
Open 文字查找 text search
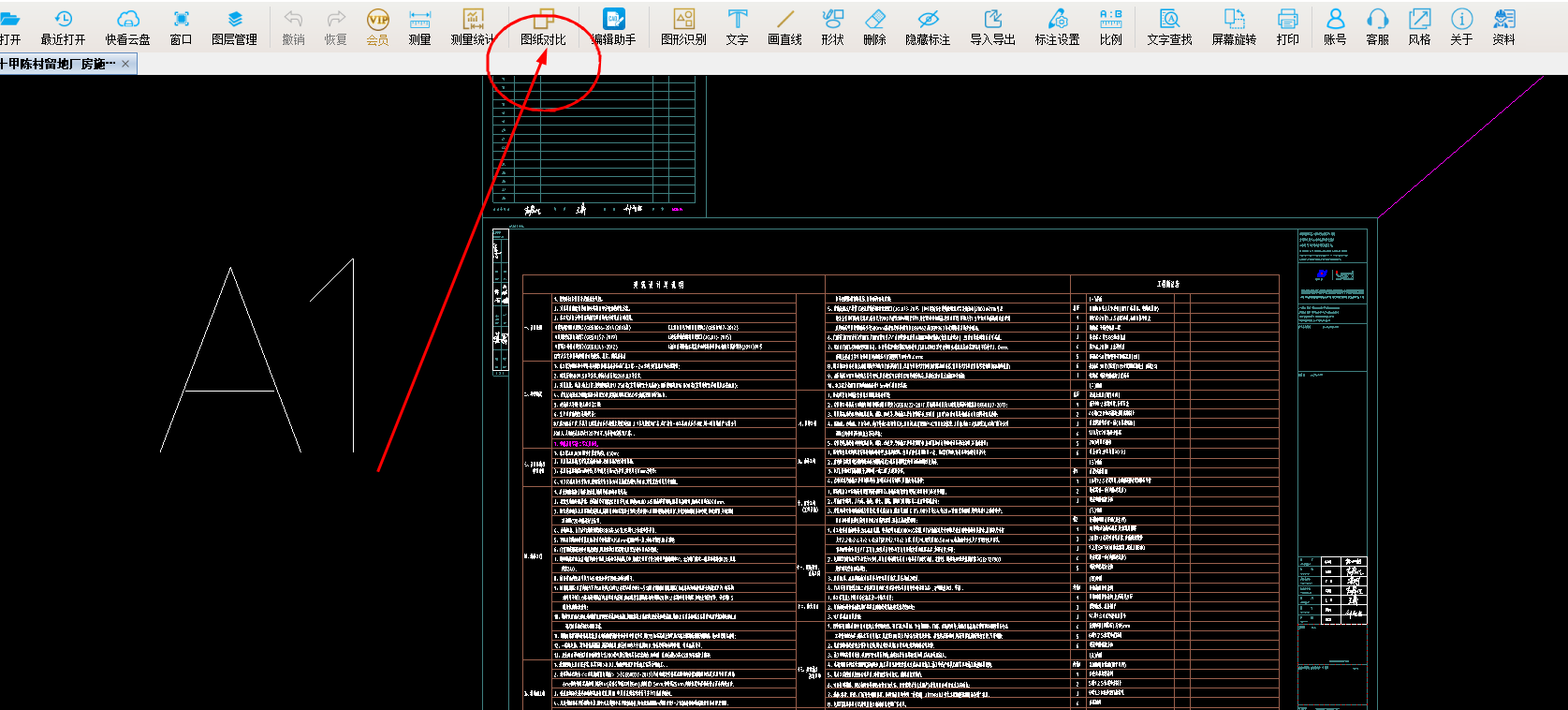pyautogui.click(x=1169, y=26)
